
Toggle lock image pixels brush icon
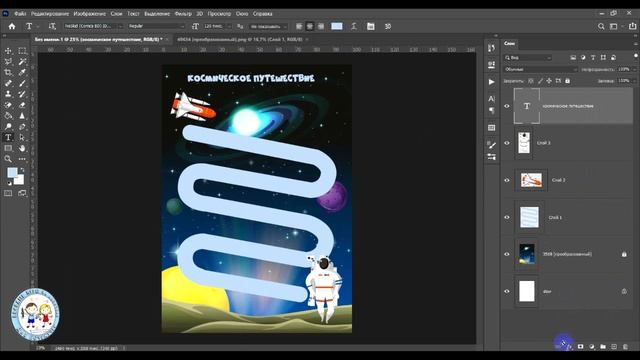540,81
